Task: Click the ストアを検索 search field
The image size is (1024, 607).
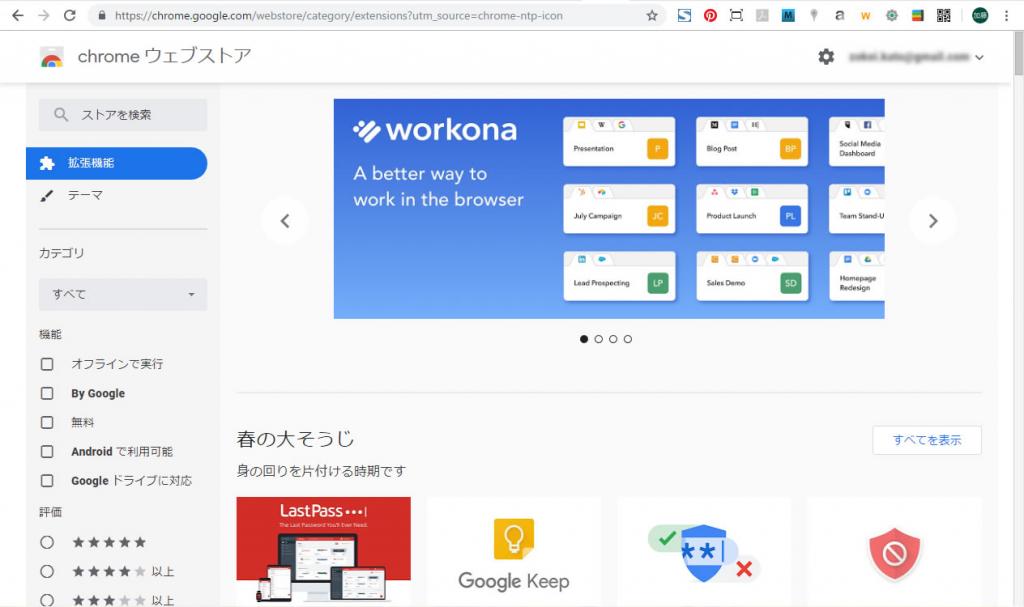Action: click(x=123, y=115)
